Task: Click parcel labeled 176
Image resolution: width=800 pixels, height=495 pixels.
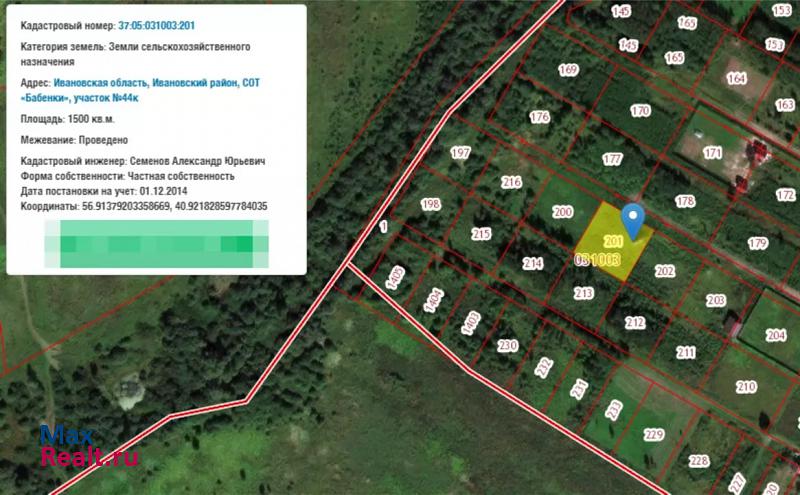Action: pyautogui.click(x=540, y=117)
